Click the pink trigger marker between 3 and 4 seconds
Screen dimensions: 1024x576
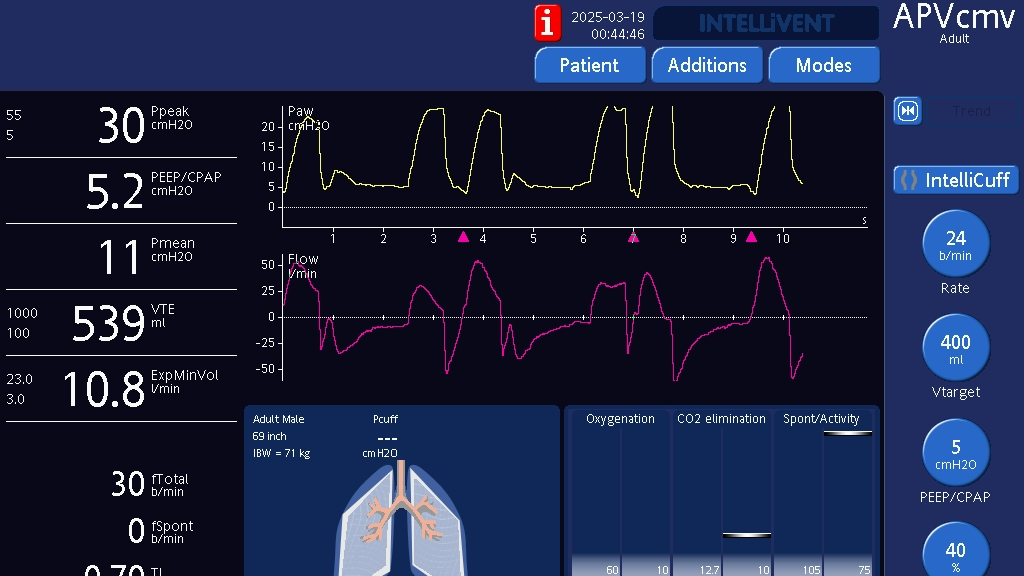coord(463,237)
